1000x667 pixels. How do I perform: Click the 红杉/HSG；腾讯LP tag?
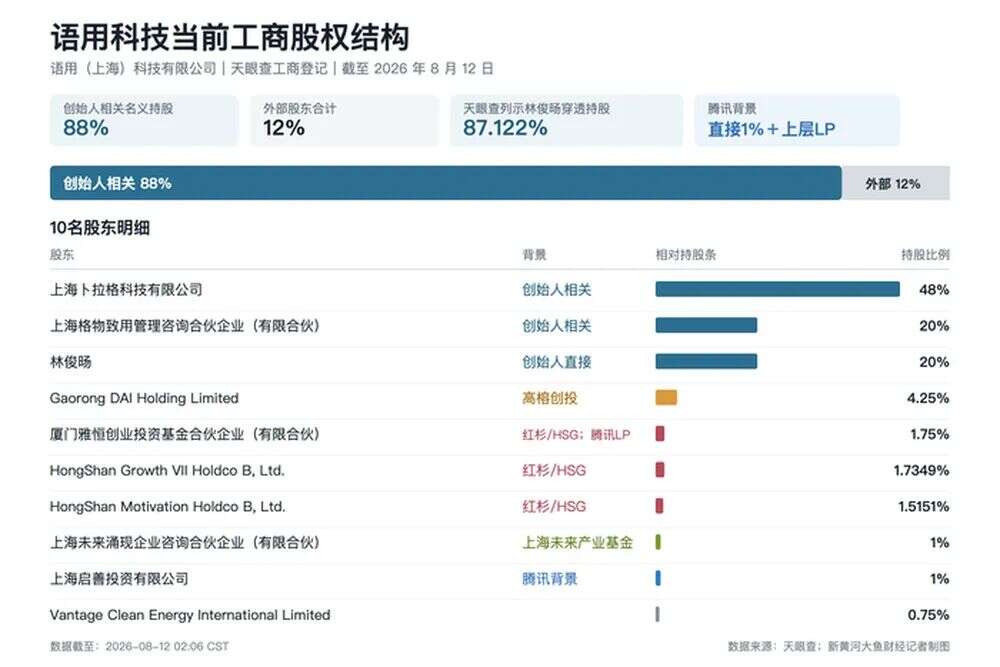coord(576,434)
